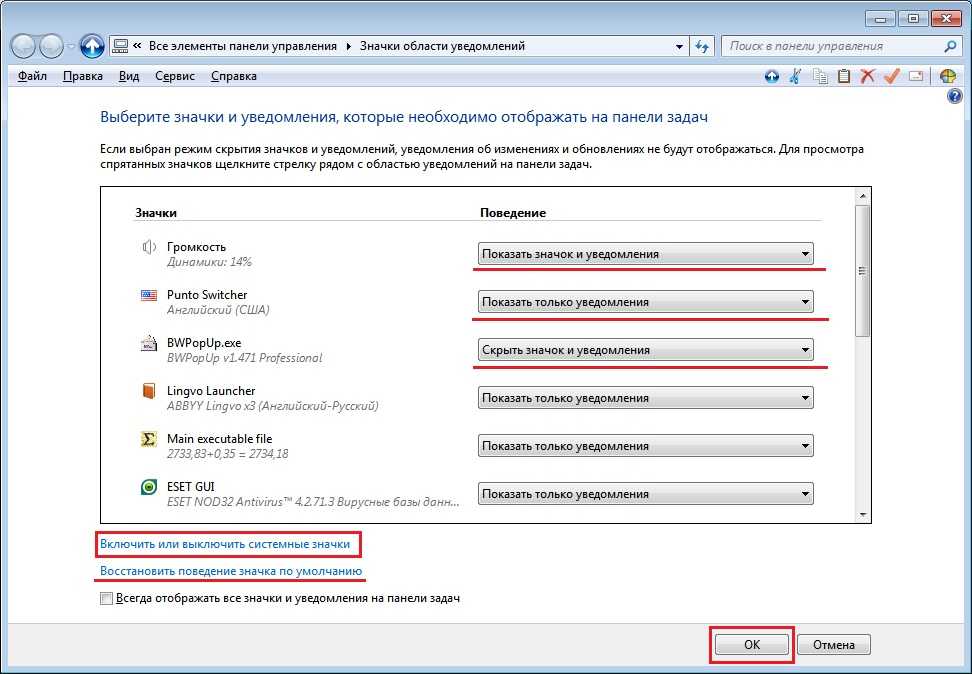This screenshot has height=674, width=972.
Task: Open behavior dropdown for Громкость
Action: click(645, 254)
